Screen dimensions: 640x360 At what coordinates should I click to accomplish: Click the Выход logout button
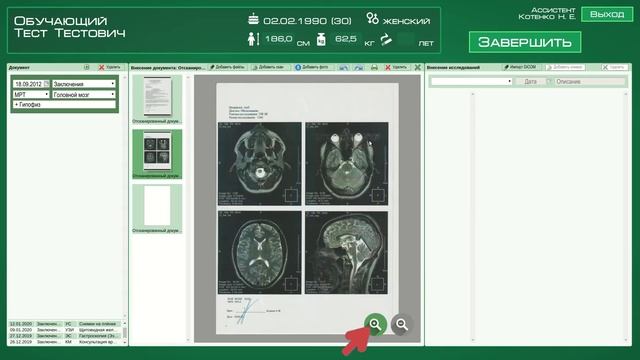click(x=607, y=14)
